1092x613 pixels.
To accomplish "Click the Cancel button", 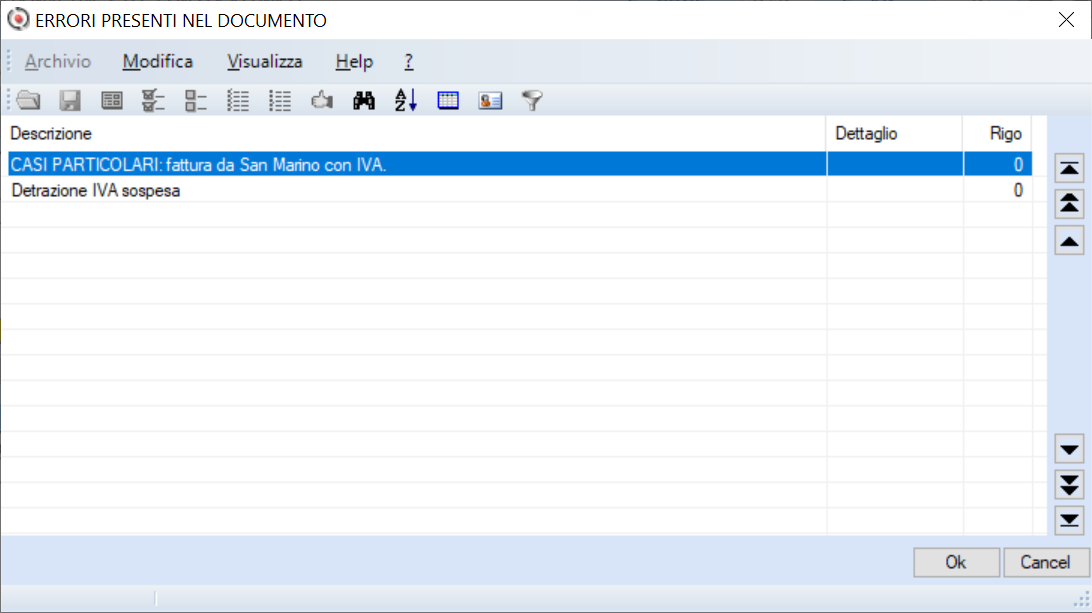I will tap(1045, 562).
